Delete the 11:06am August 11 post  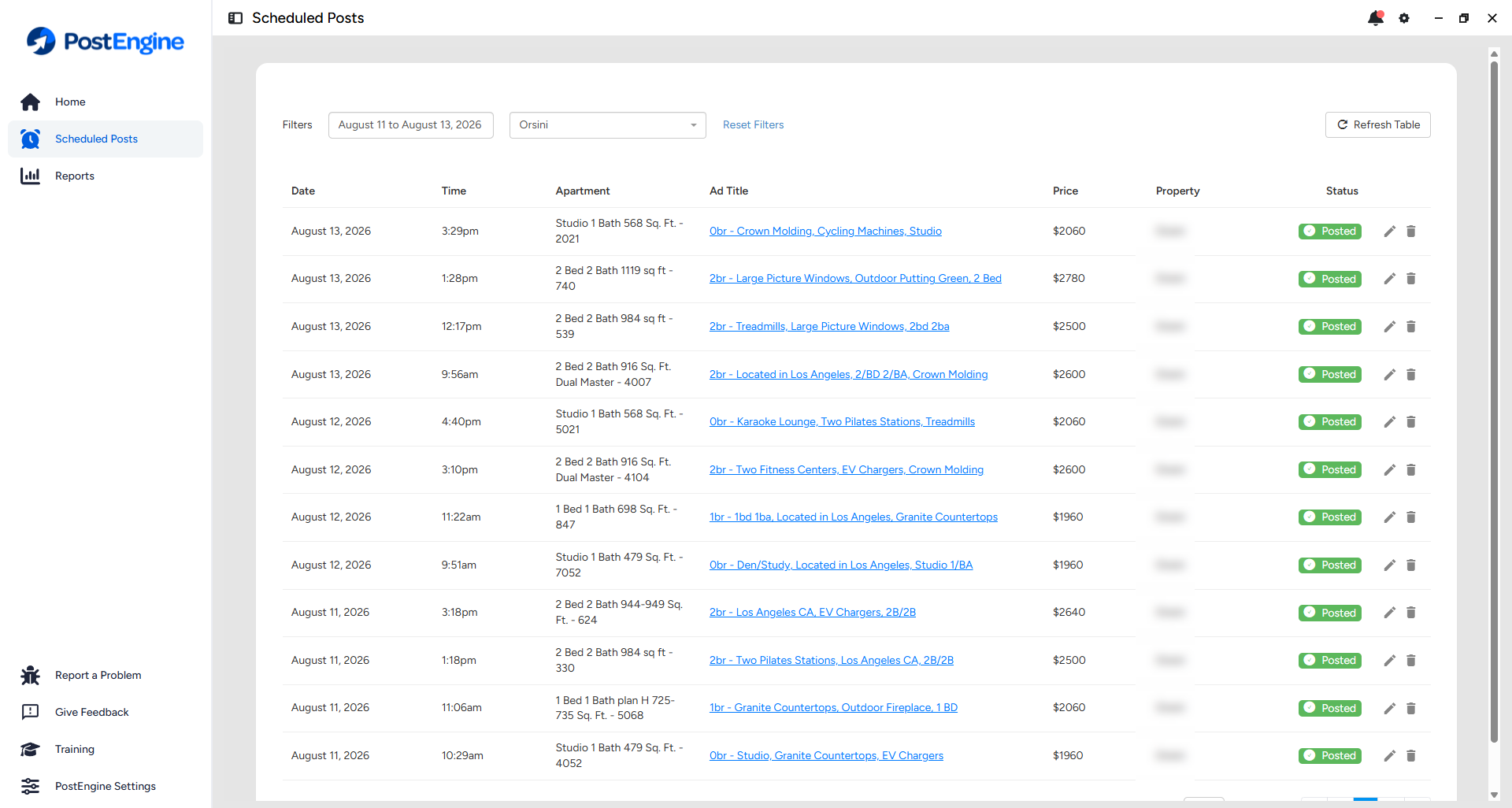point(1411,709)
